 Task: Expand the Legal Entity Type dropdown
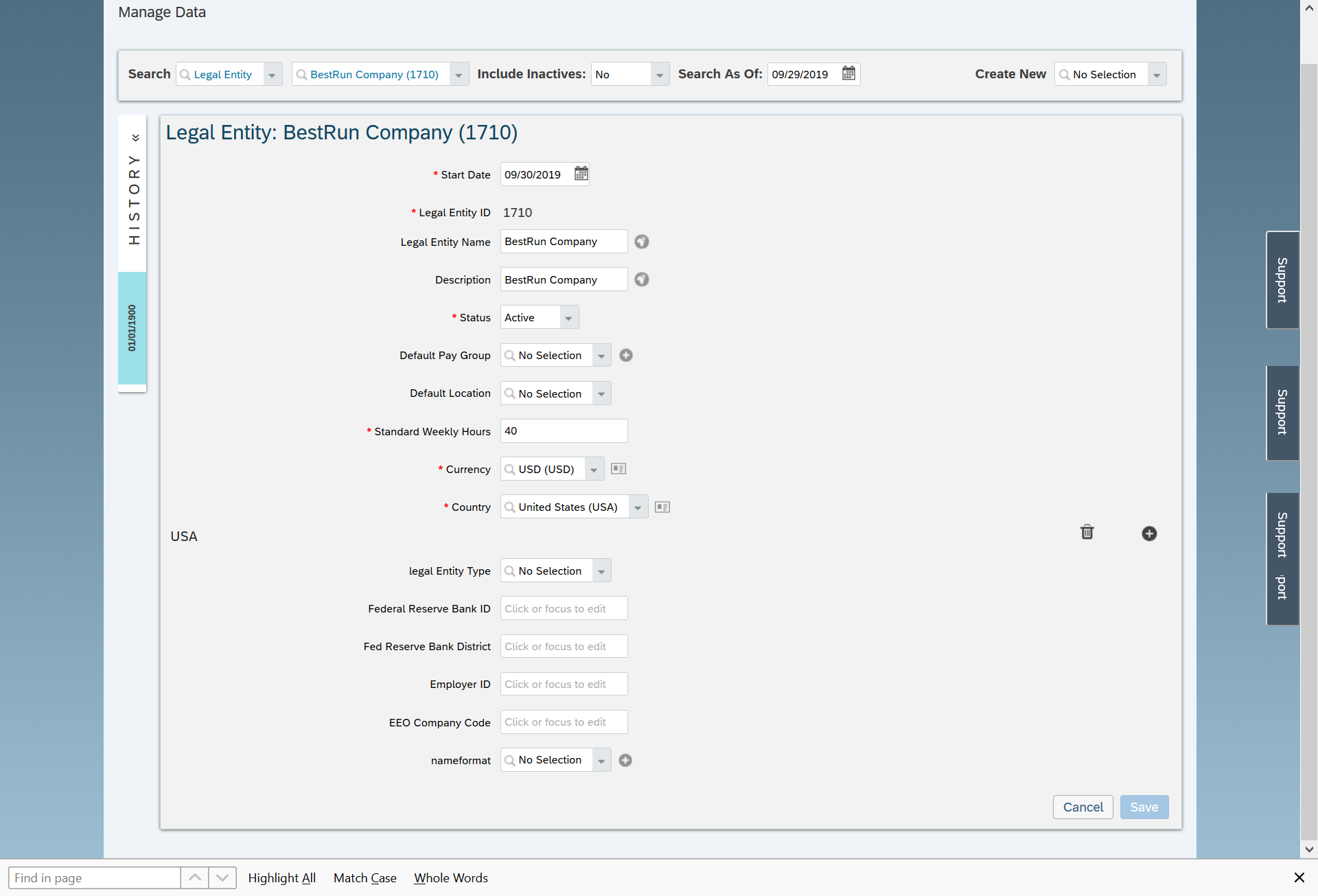[601, 570]
